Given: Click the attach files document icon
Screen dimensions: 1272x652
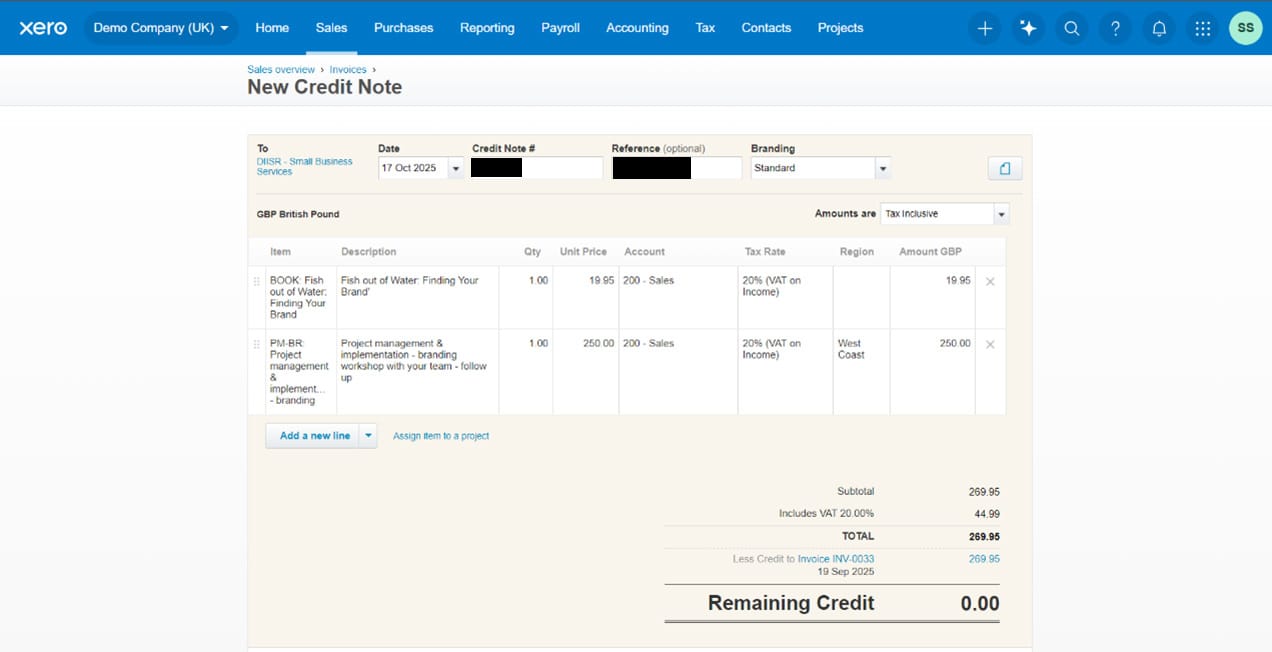Looking at the screenshot, I should click(1004, 167).
